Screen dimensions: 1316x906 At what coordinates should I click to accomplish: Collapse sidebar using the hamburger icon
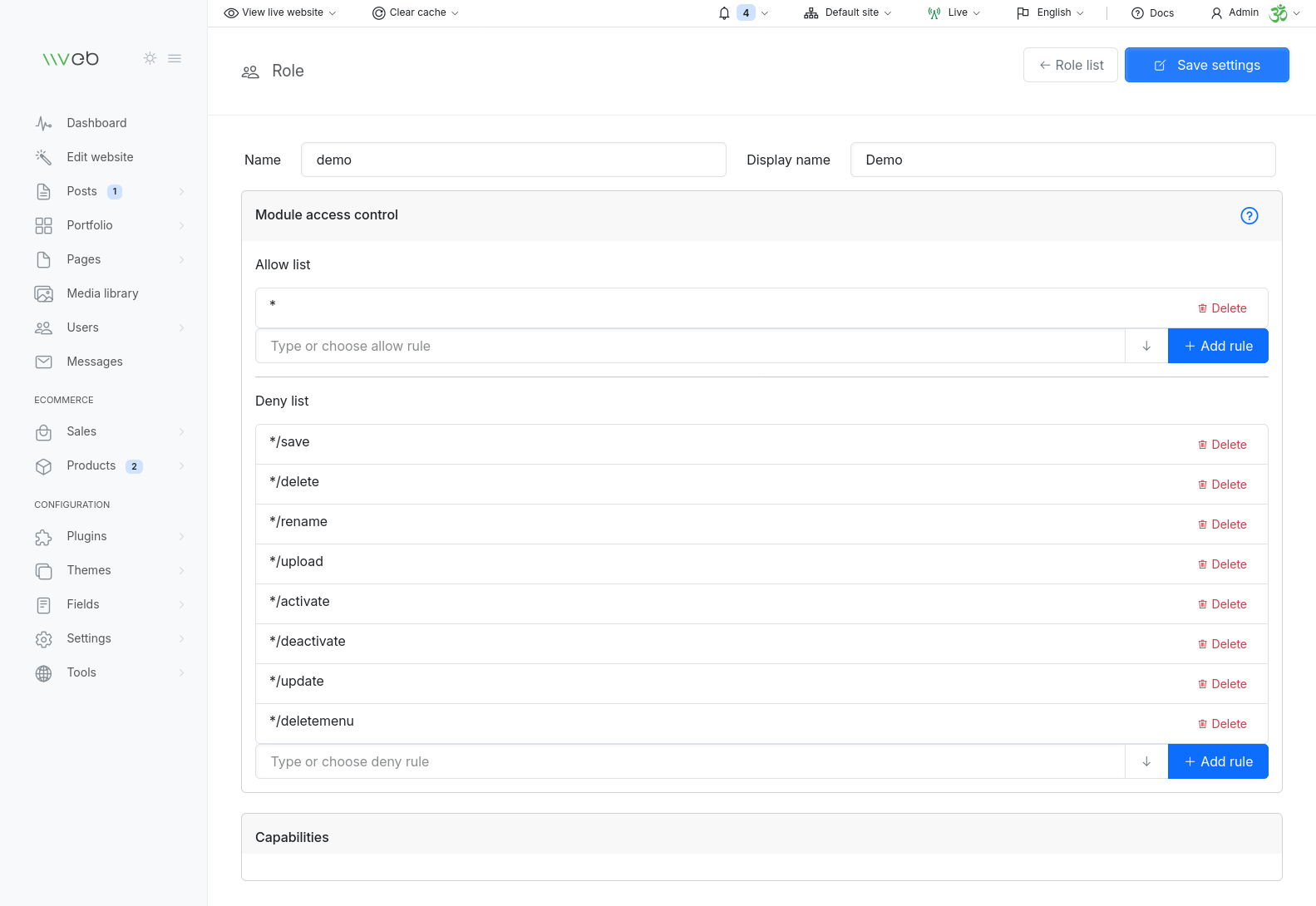[175, 58]
